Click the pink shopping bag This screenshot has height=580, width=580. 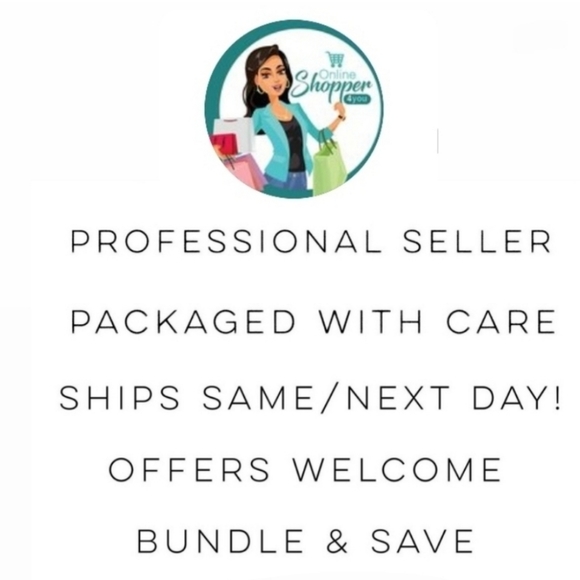[246, 169]
